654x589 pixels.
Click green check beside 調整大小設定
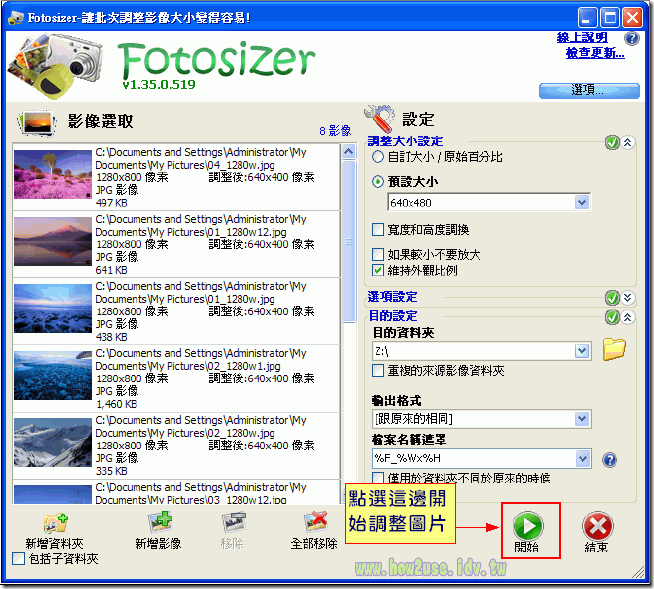coord(612,143)
